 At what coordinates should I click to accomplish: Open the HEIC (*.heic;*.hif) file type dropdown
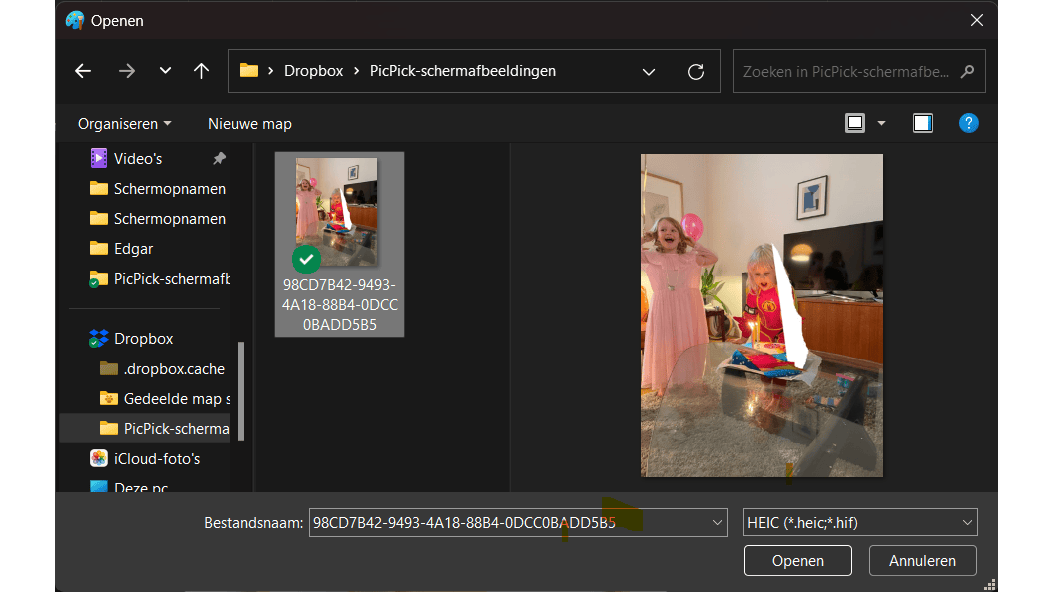tap(860, 522)
